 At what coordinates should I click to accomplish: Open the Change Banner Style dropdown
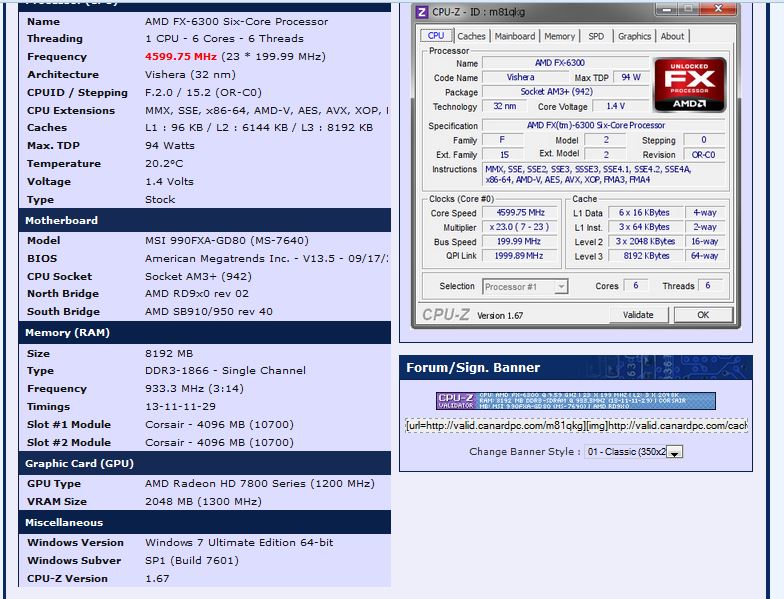pyautogui.click(x=634, y=452)
